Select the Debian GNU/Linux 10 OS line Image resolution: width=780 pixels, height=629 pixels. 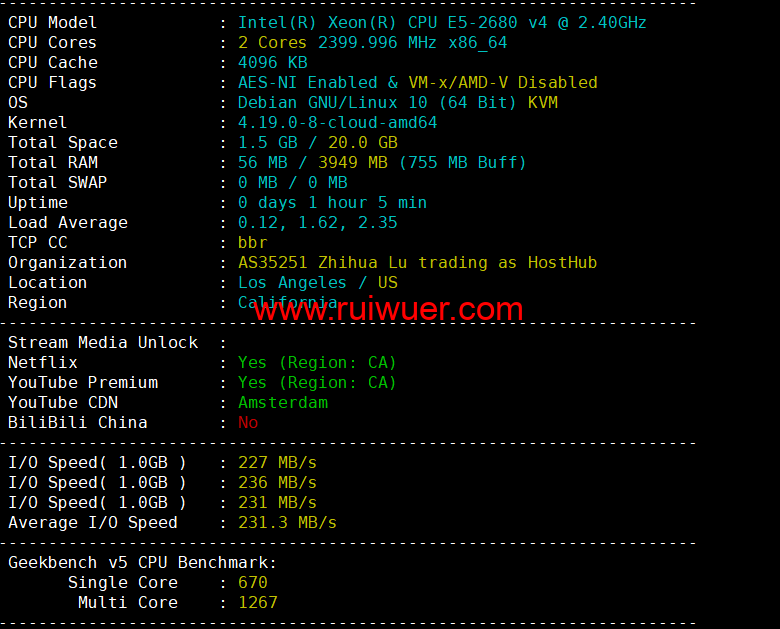[397, 103]
